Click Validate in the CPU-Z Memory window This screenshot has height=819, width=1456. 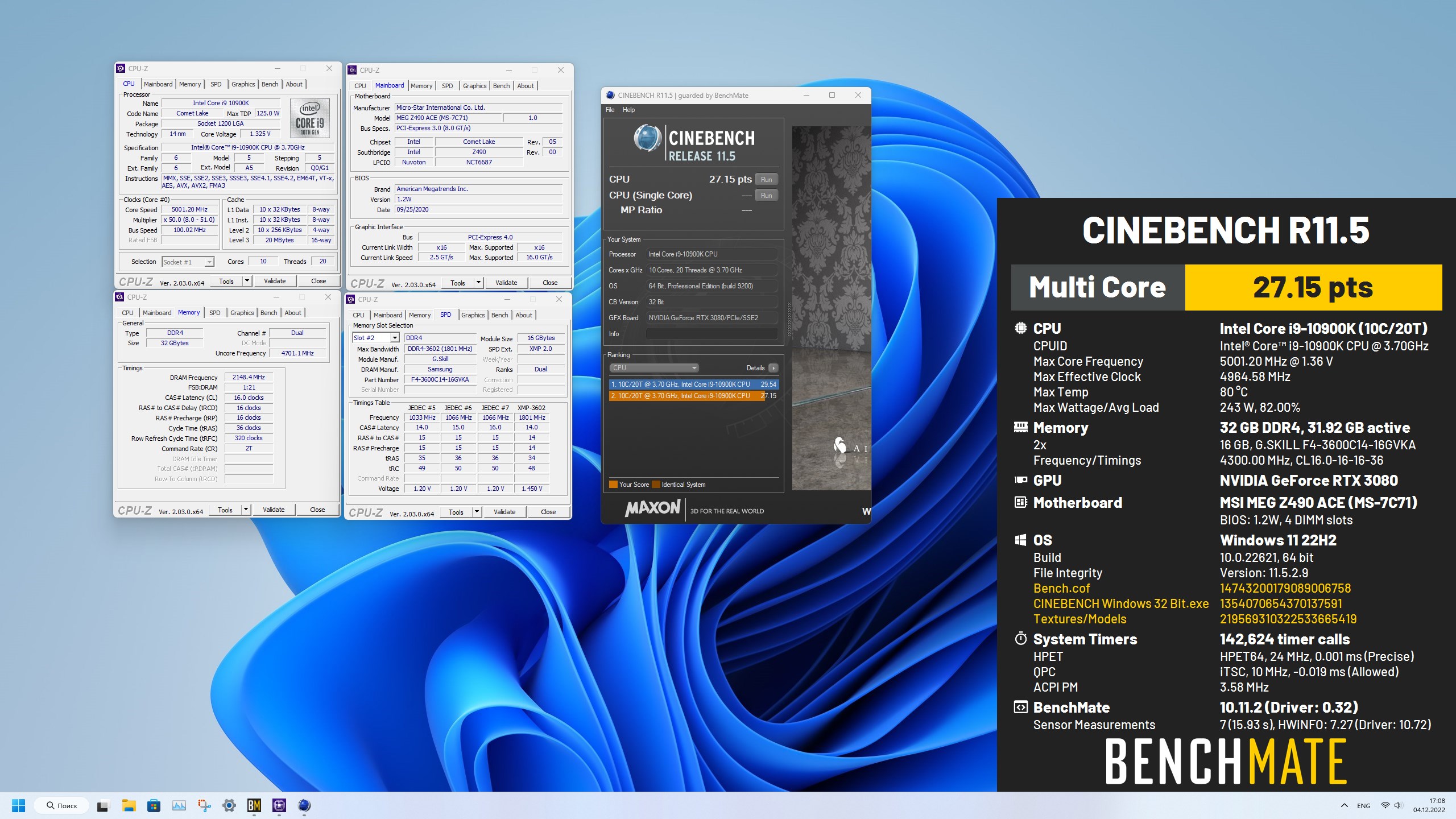[274, 510]
